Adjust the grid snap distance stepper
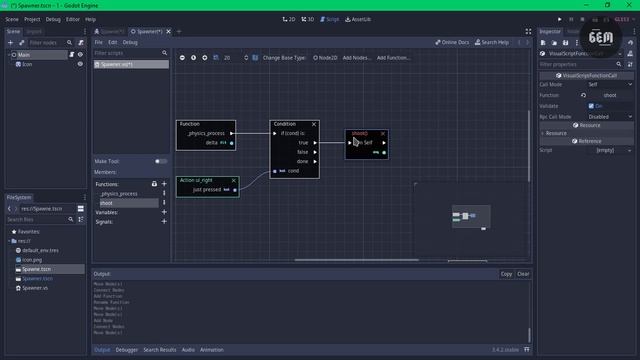This screenshot has height=360, width=640. [x=246, y=58]
